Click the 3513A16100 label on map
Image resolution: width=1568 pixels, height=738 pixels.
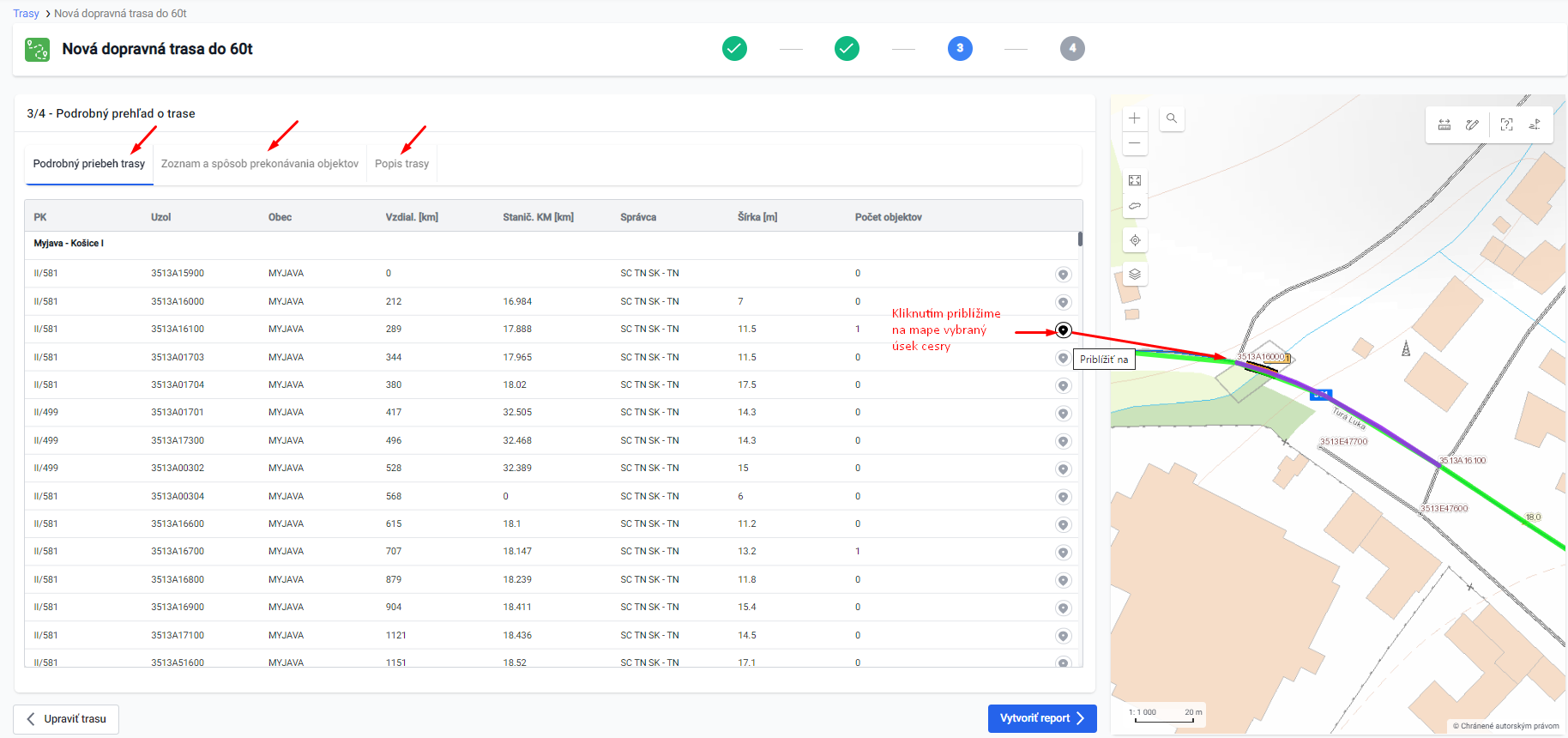click(x=1462, y=461)
